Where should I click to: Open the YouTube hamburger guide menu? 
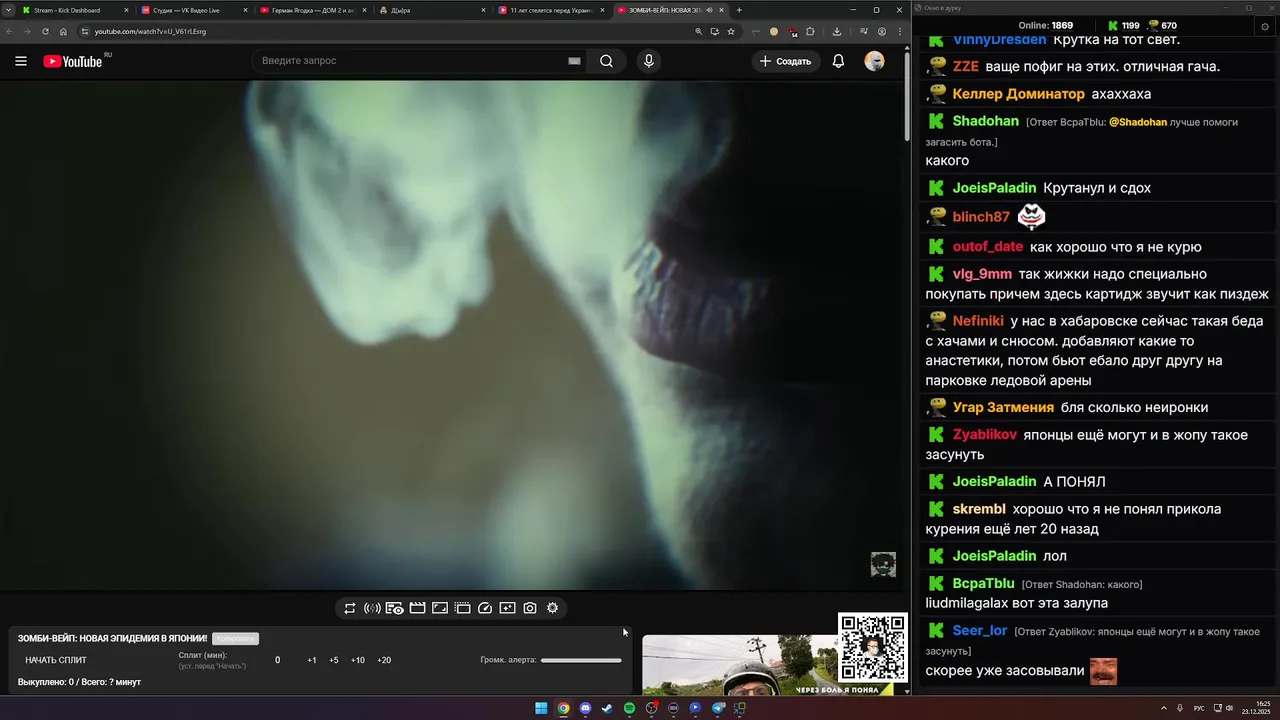tap(21, 61)
